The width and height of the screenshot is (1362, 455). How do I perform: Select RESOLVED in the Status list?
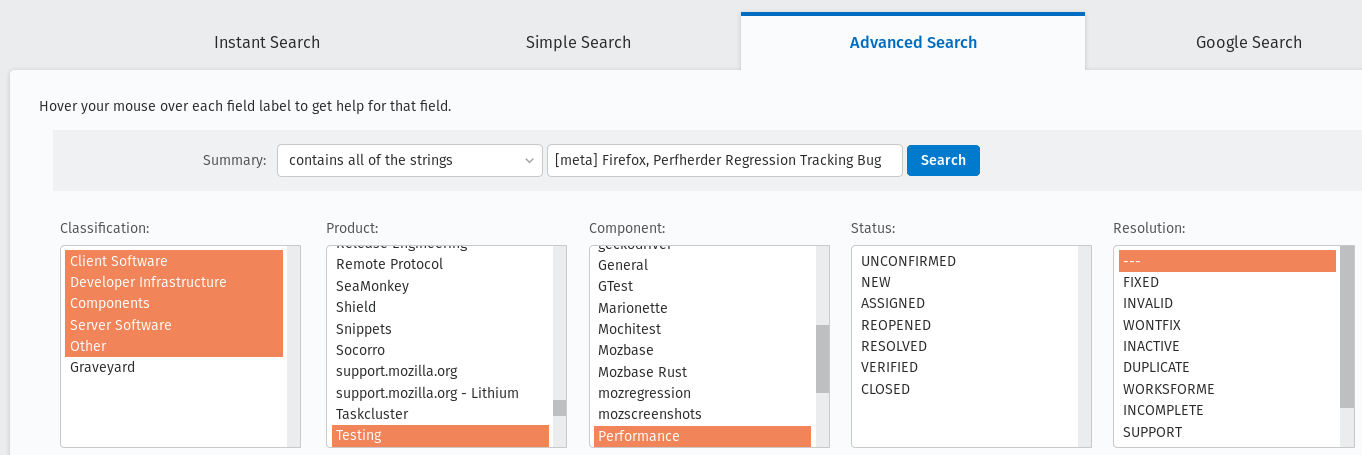tap(893, 346)
